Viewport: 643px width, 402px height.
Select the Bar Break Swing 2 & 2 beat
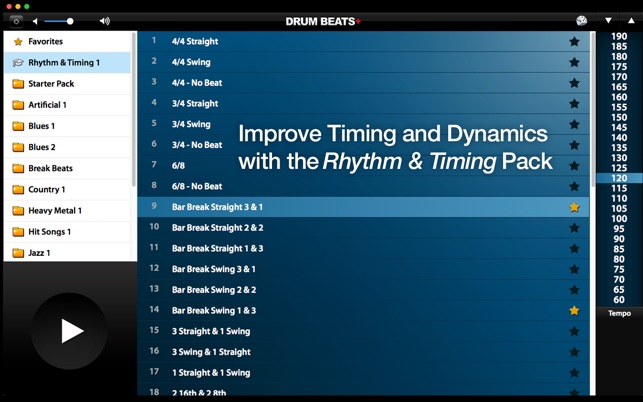tap(363, 290)
